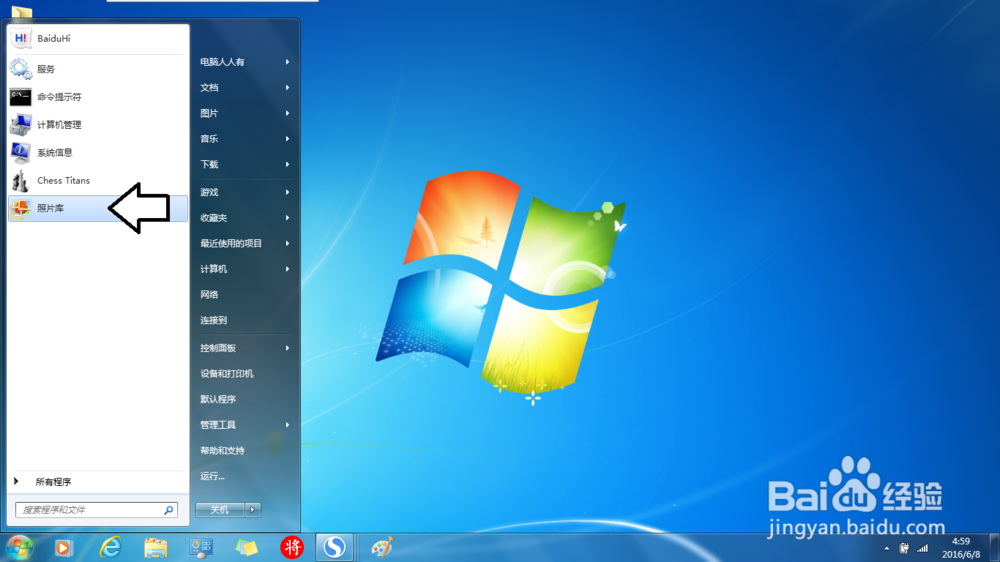Expand 音乐 submenu arrow

288,138
